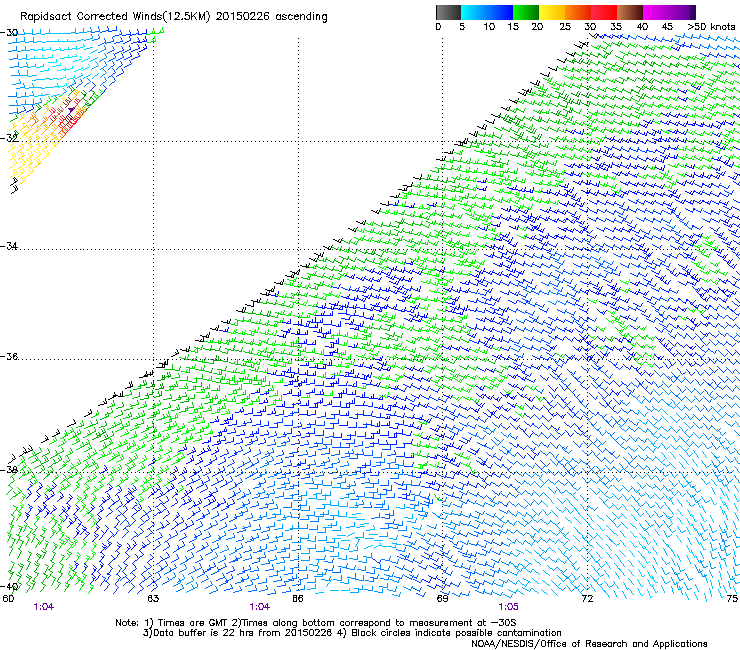Image resolution: width=740 pixels, height=650 pixels.
Task: Click the -36 latitude axis label
Action: tap(9, 356)
